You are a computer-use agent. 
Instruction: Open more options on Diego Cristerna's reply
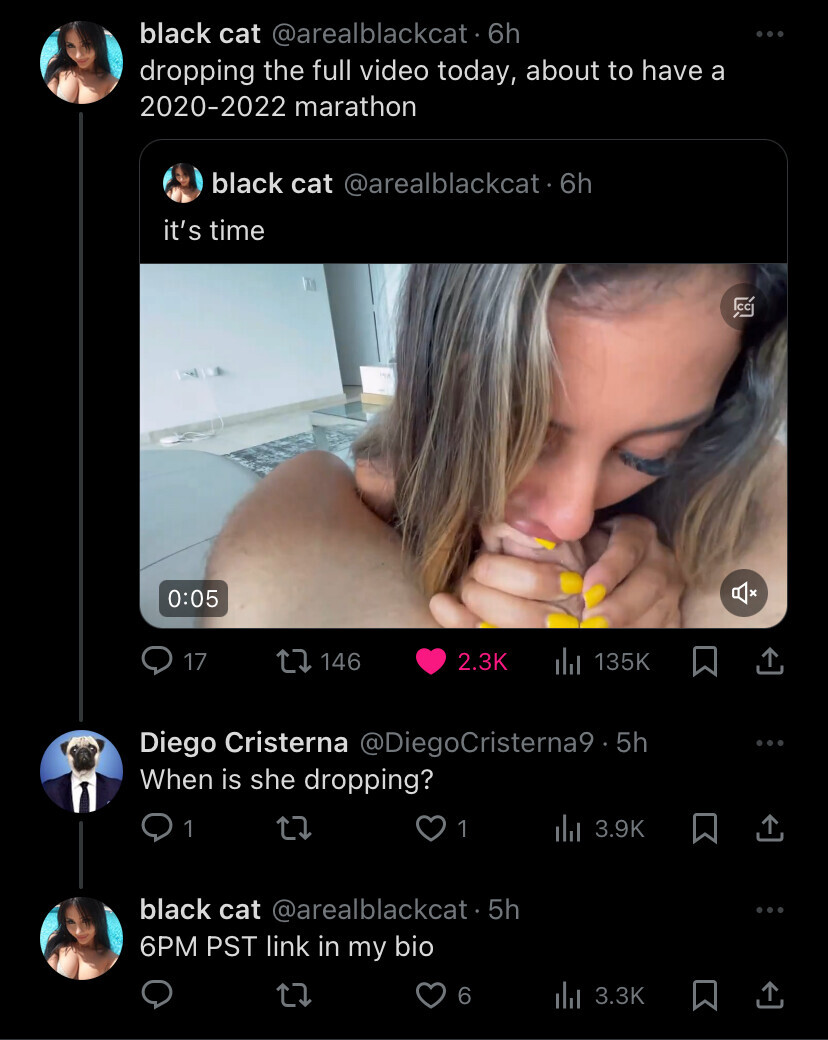coord(769,743)
